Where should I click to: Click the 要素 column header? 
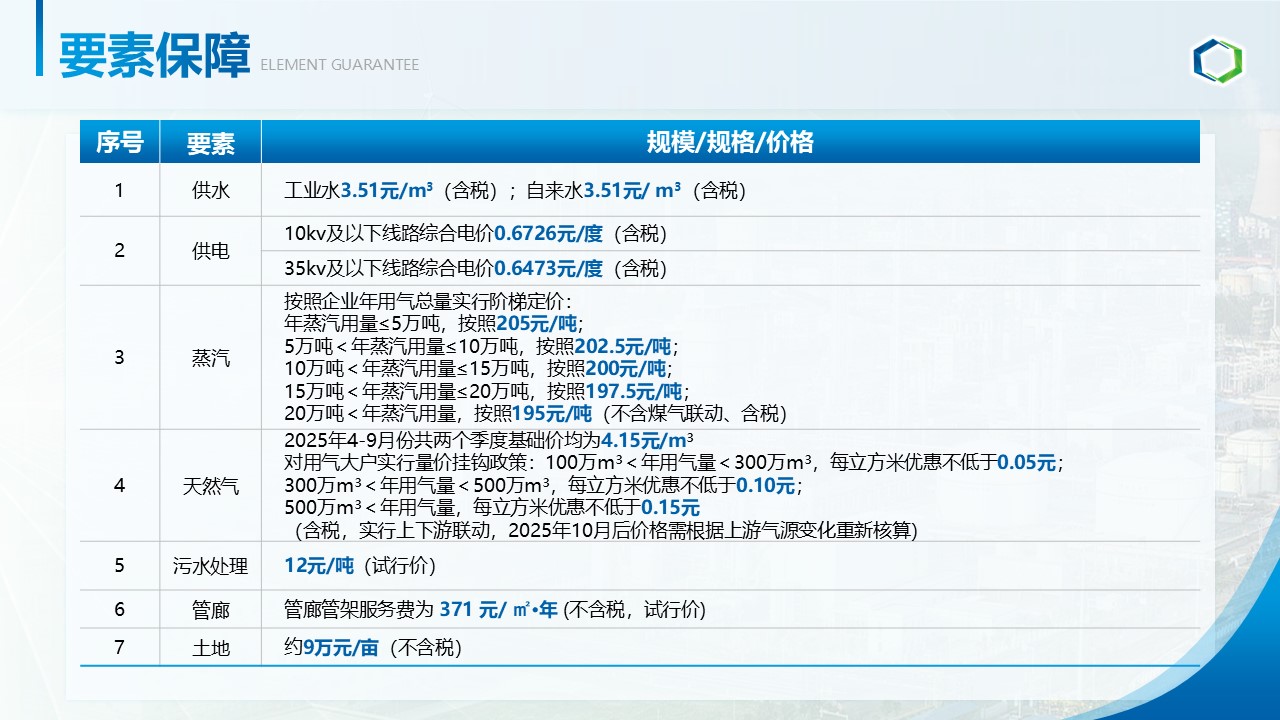pos(210,143)
